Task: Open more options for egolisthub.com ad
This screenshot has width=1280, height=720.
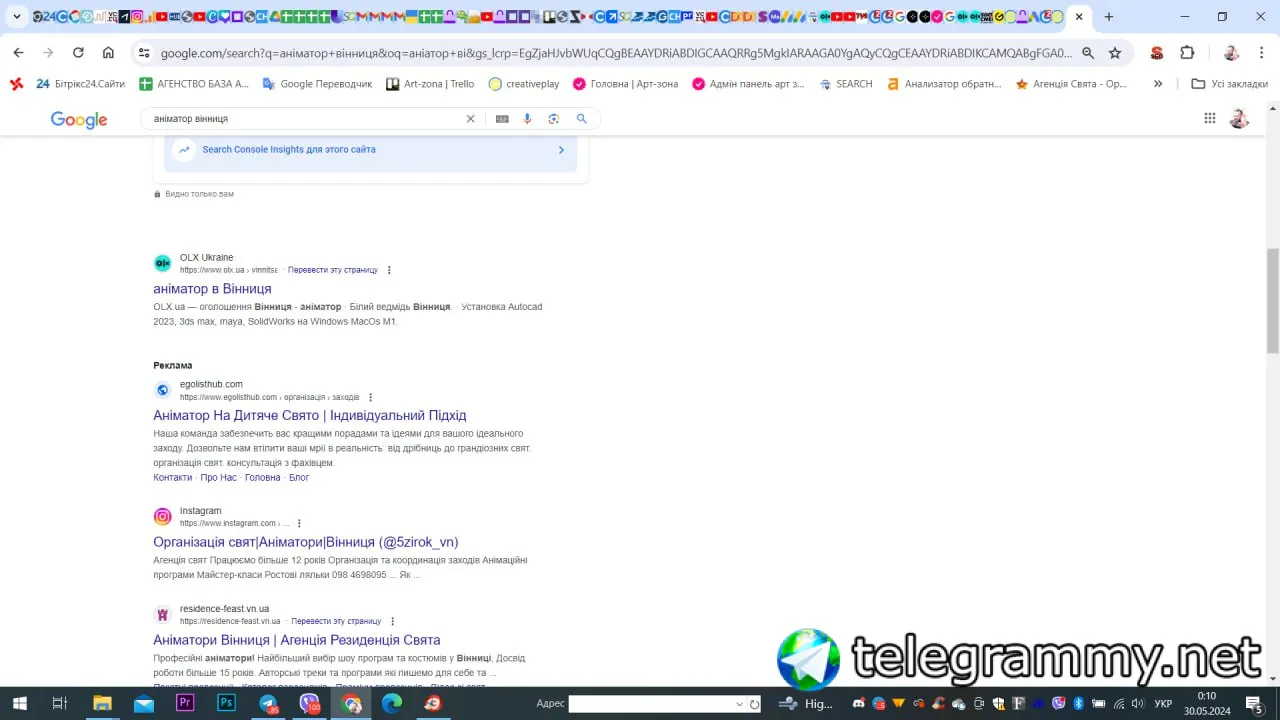Action: point(370,397)
